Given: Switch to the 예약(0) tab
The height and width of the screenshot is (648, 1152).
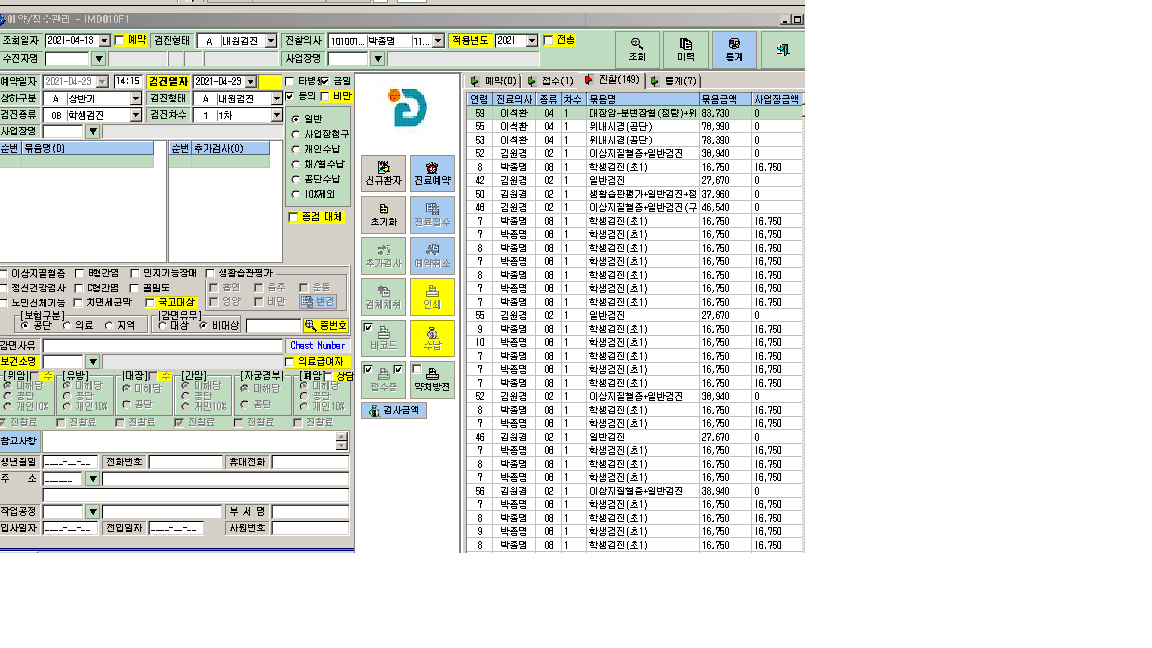Looking at the screenshot, I should click(x=494, y=81).
